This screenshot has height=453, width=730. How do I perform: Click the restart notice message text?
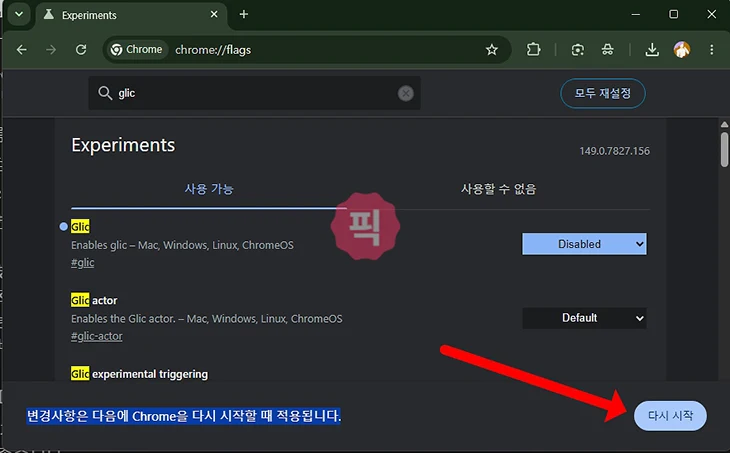(183, 416)
